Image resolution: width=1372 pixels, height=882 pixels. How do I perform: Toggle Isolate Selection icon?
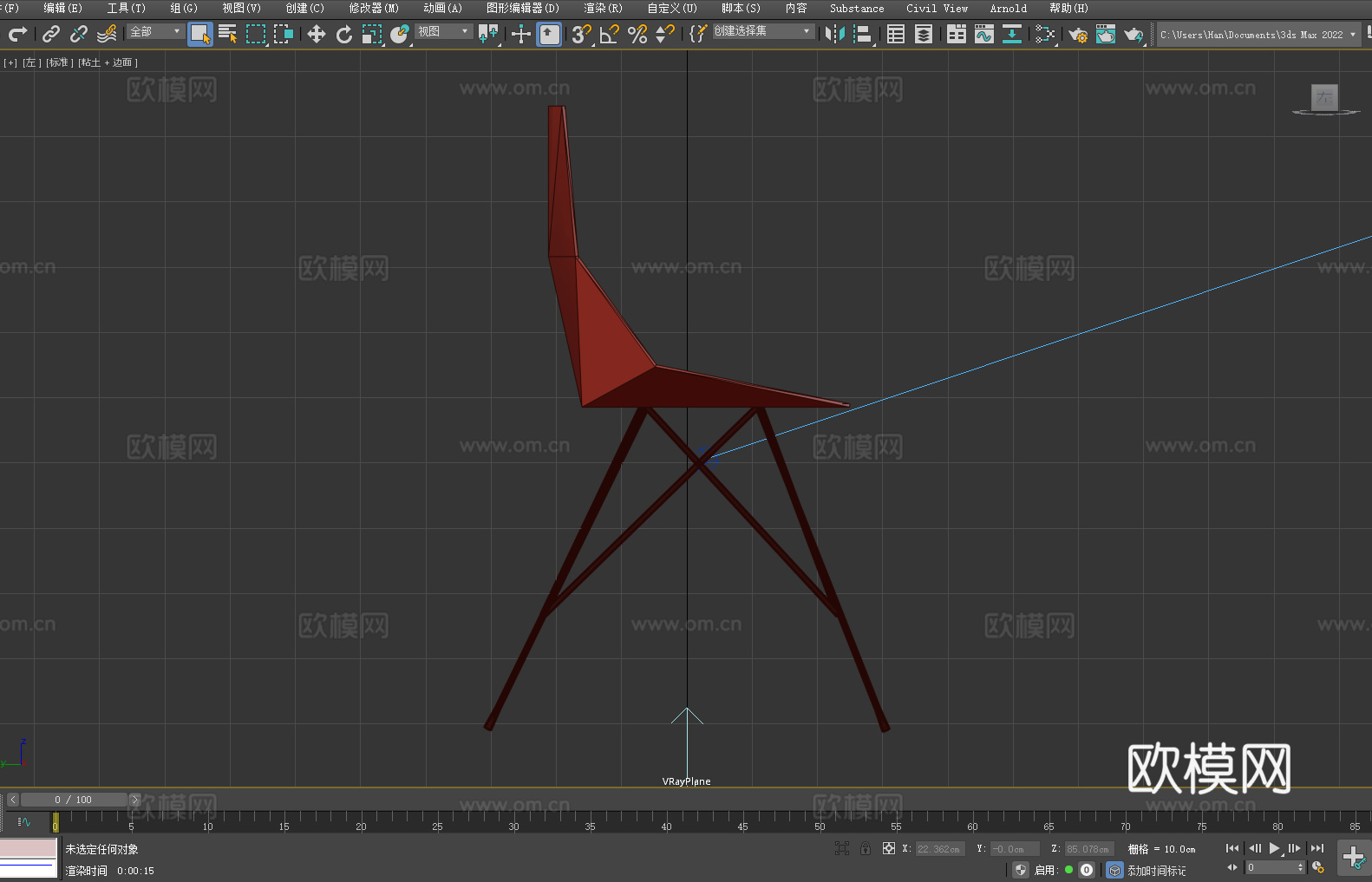coord(842,848)
